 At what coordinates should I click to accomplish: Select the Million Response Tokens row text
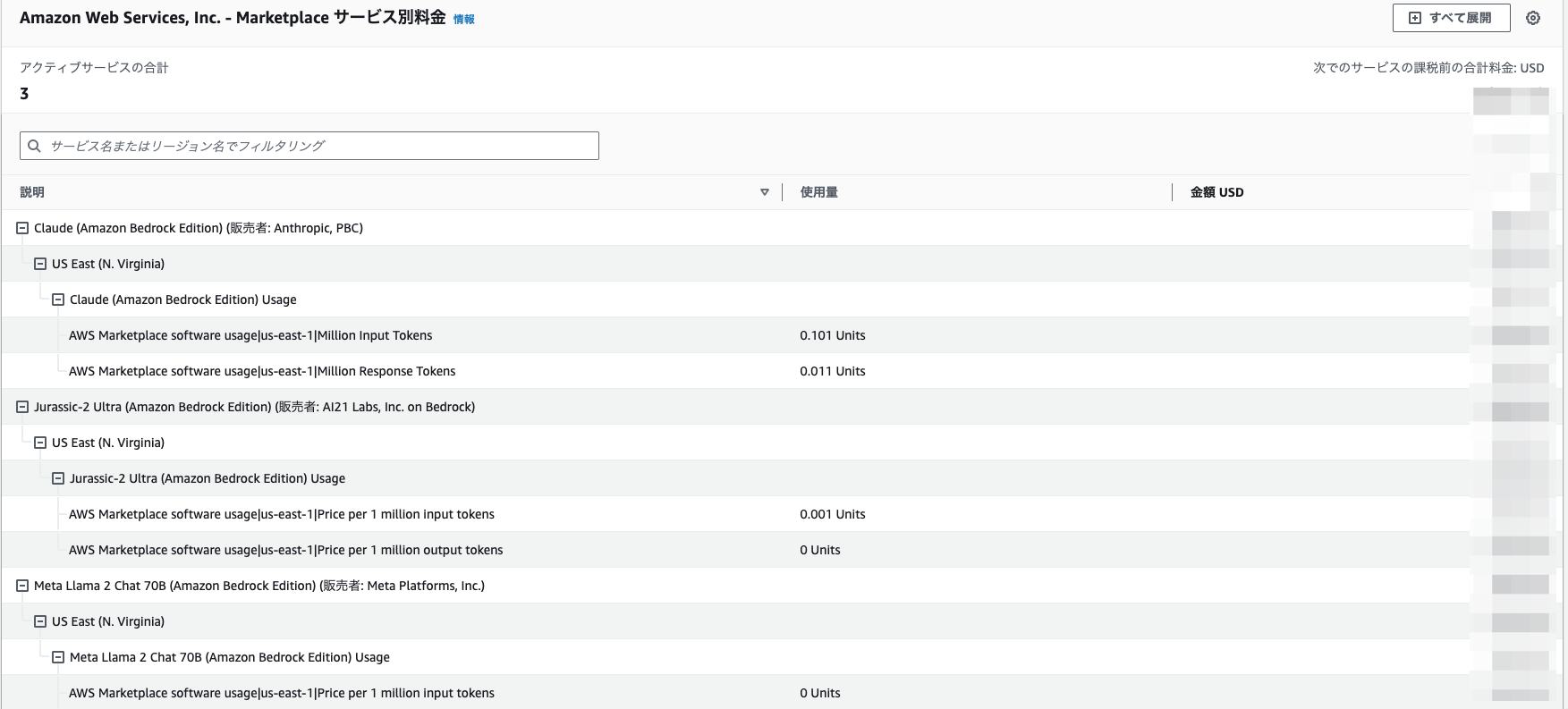coord(262,371)
